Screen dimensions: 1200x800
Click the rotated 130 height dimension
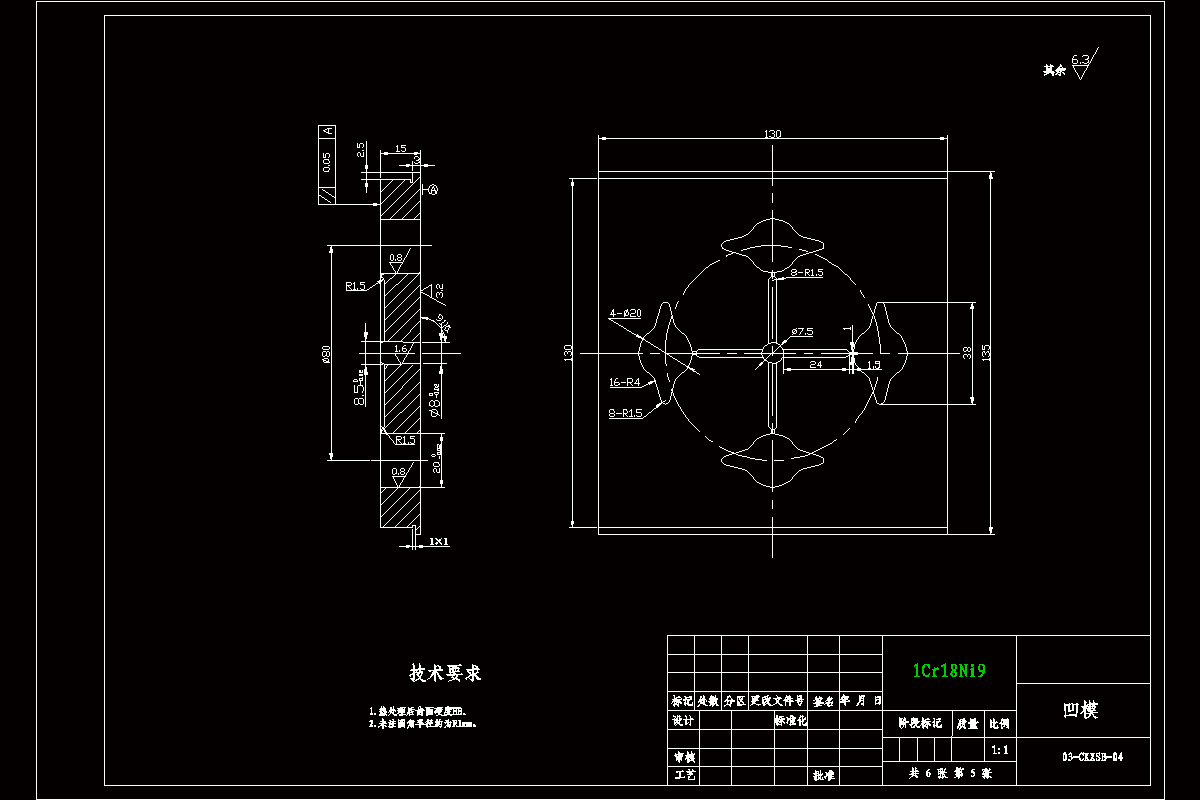coord(567,353)
